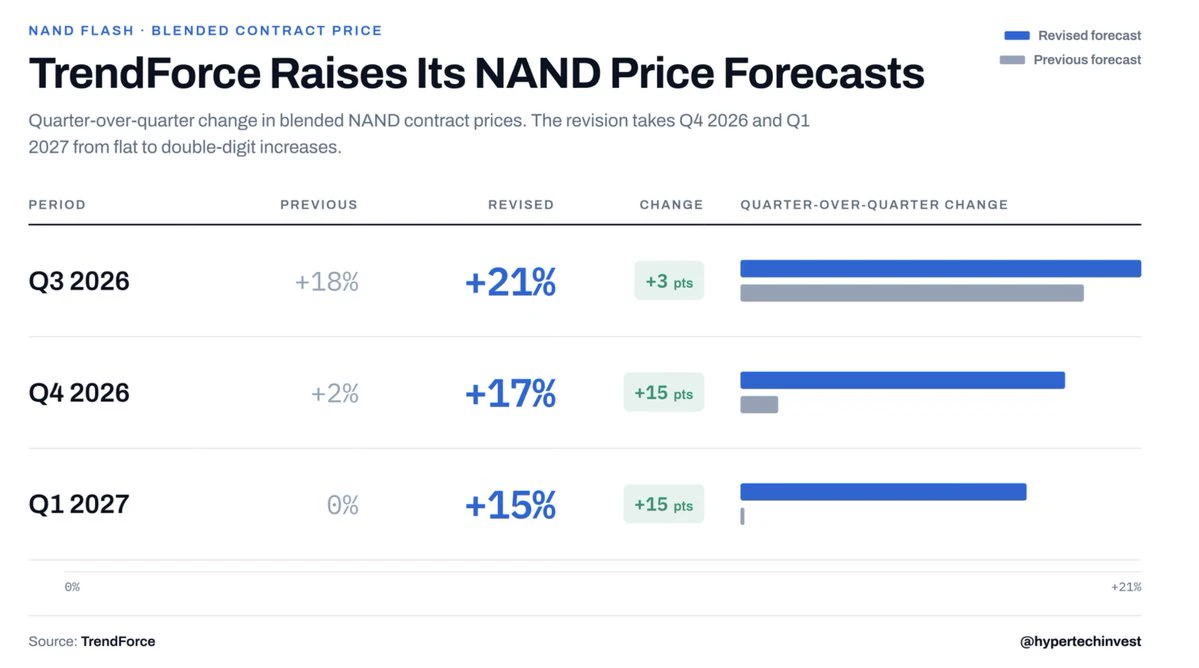Click the gray Previous forecast legend swatch
Image resolution: width=1199 pixels, height=668 pixels.
1012,60
